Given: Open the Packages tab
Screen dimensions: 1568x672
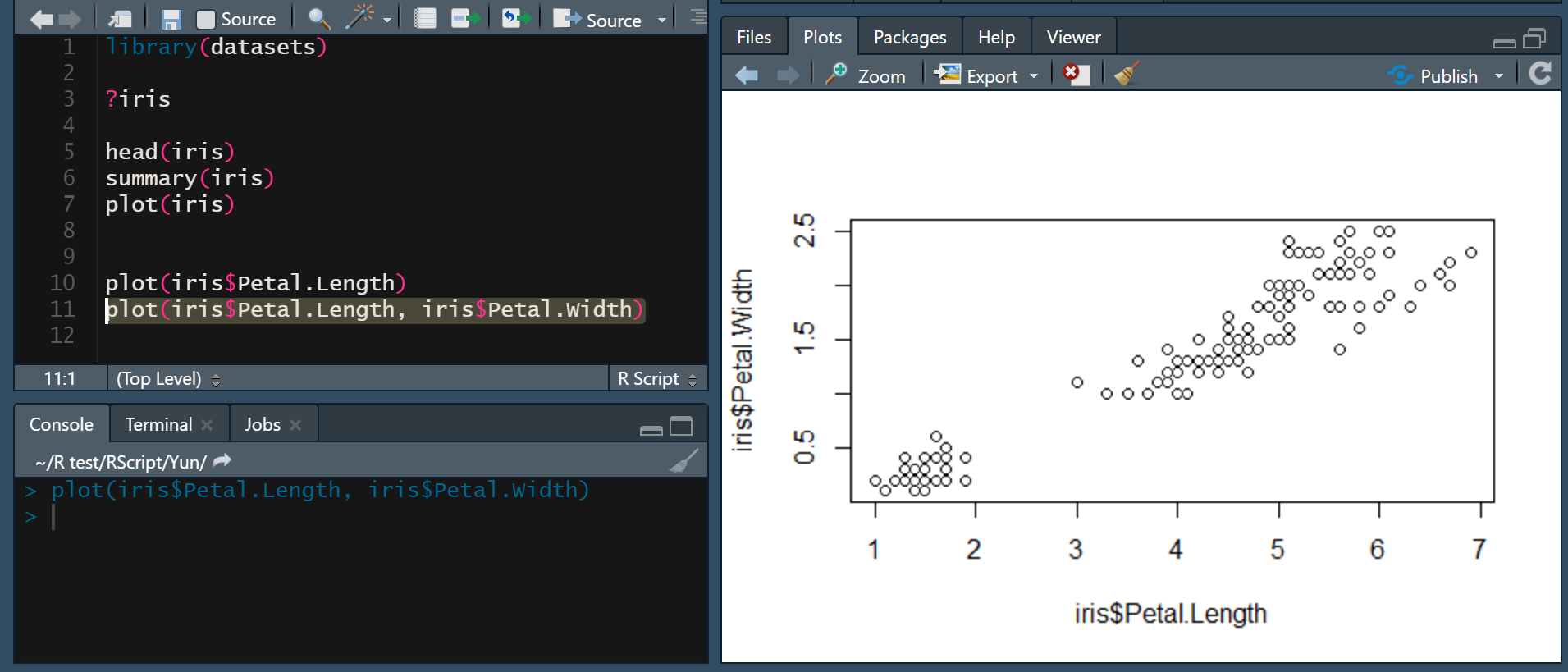Looking at the screenshot, I should 910,37.
